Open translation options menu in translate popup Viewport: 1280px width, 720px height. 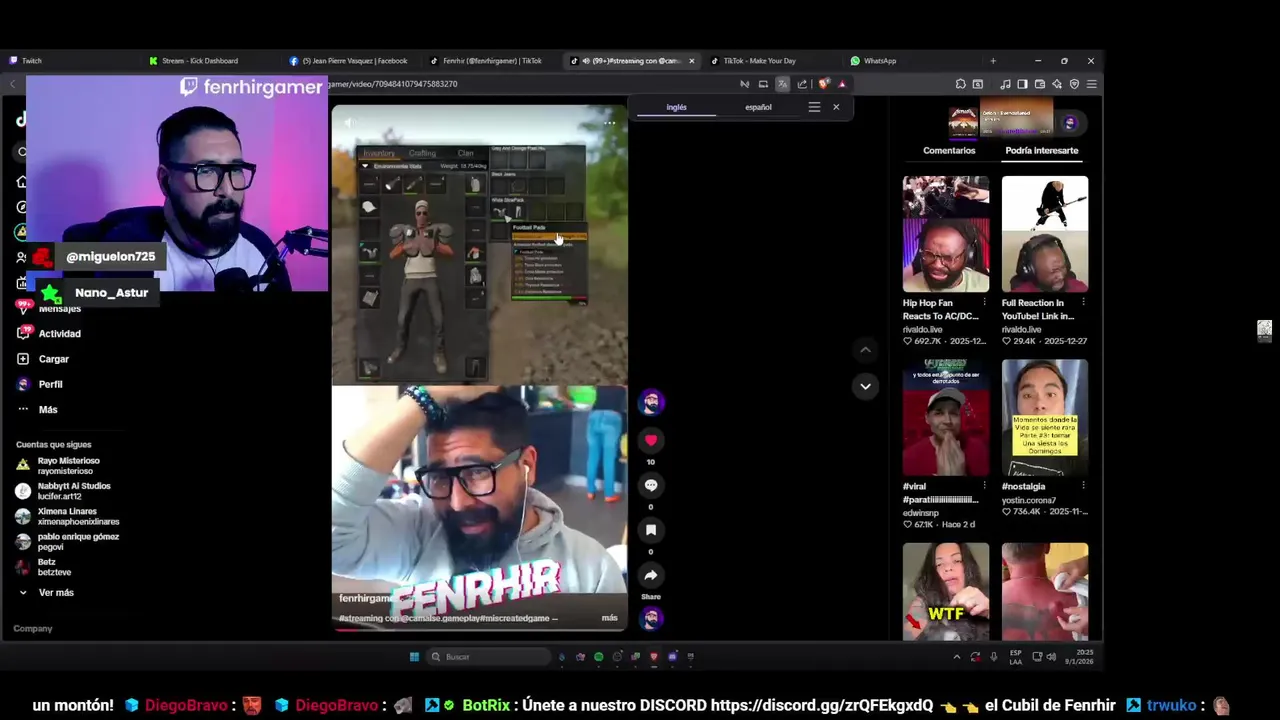click(x=814, y=107)
